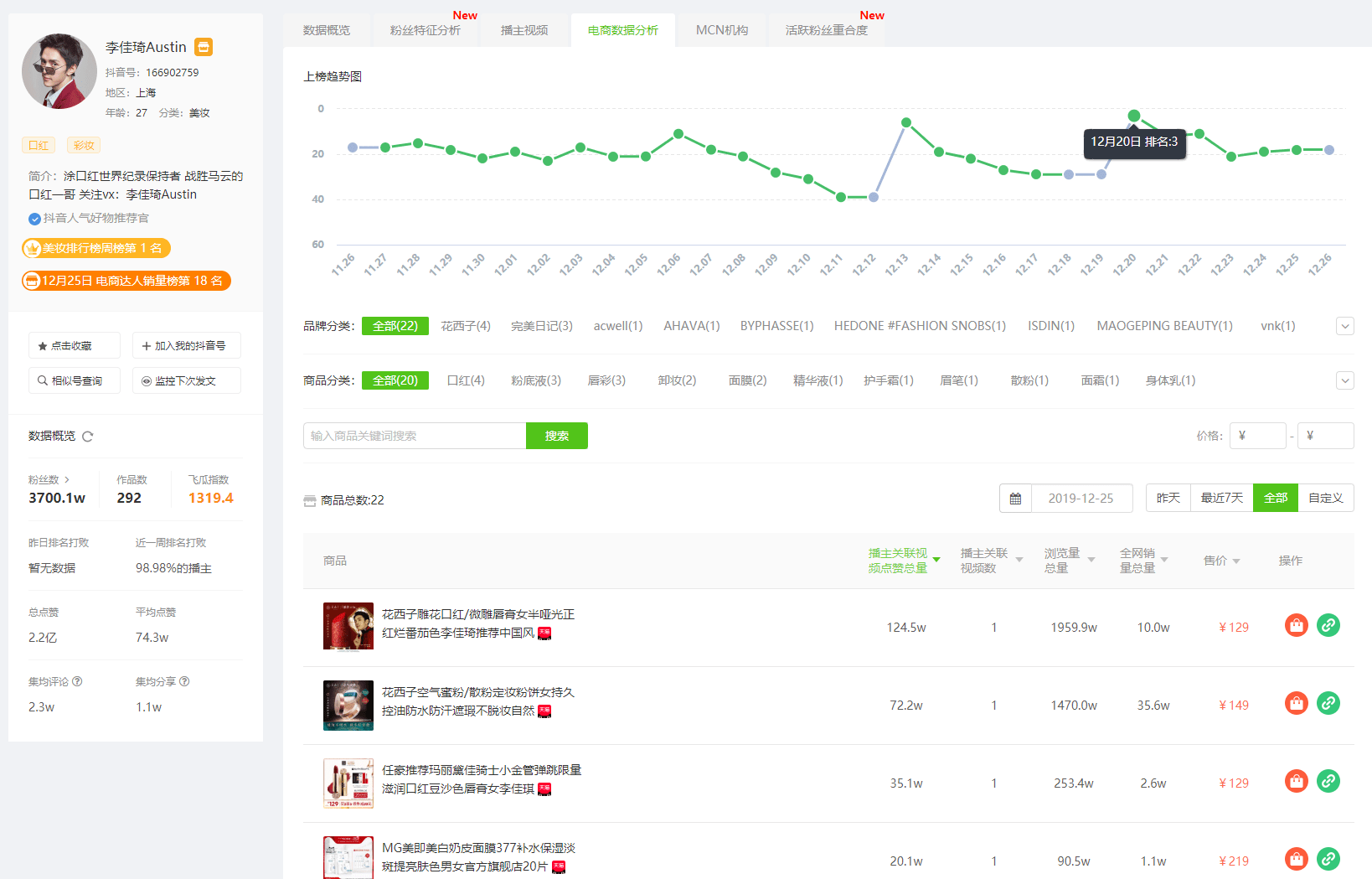Screen dimensions: 1372x879
Task: Open link icon for 花西子空气蜜粉 row
Action: [x=1328, y=703]
